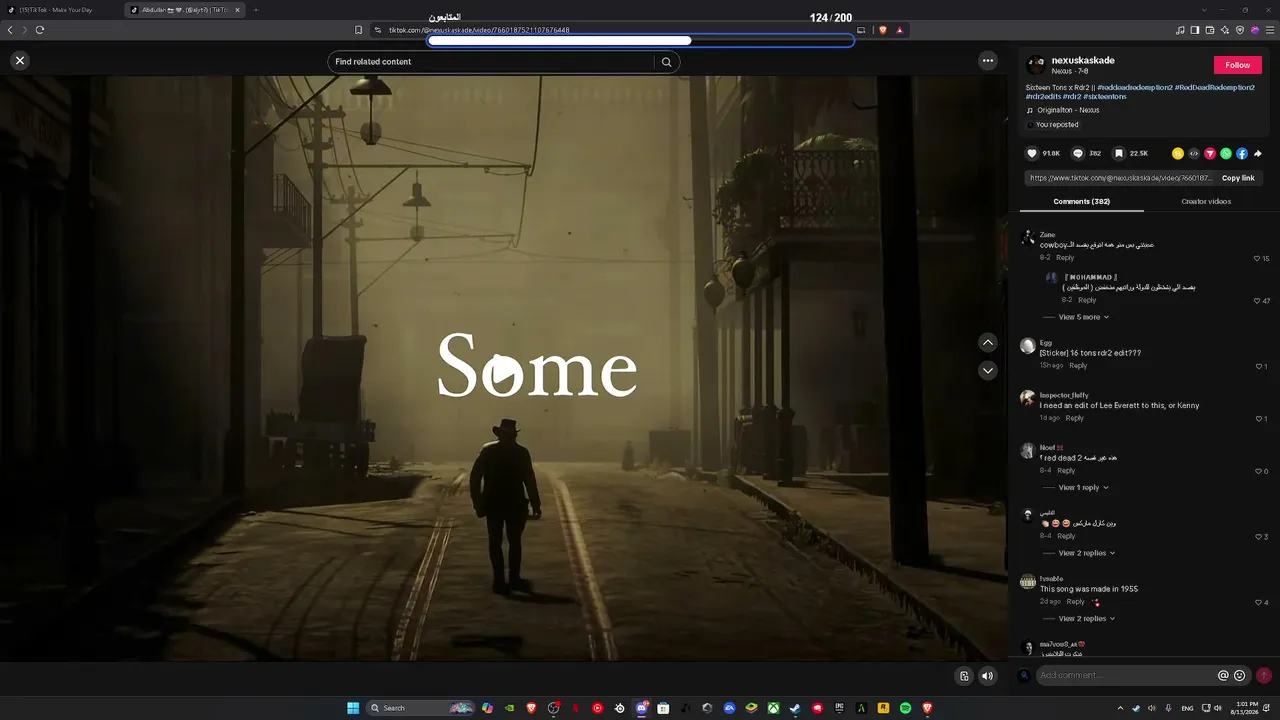1280x720 pixels.
Task: Open the nexuskaskade profile name link
Action: click(x=1083, y=61)
